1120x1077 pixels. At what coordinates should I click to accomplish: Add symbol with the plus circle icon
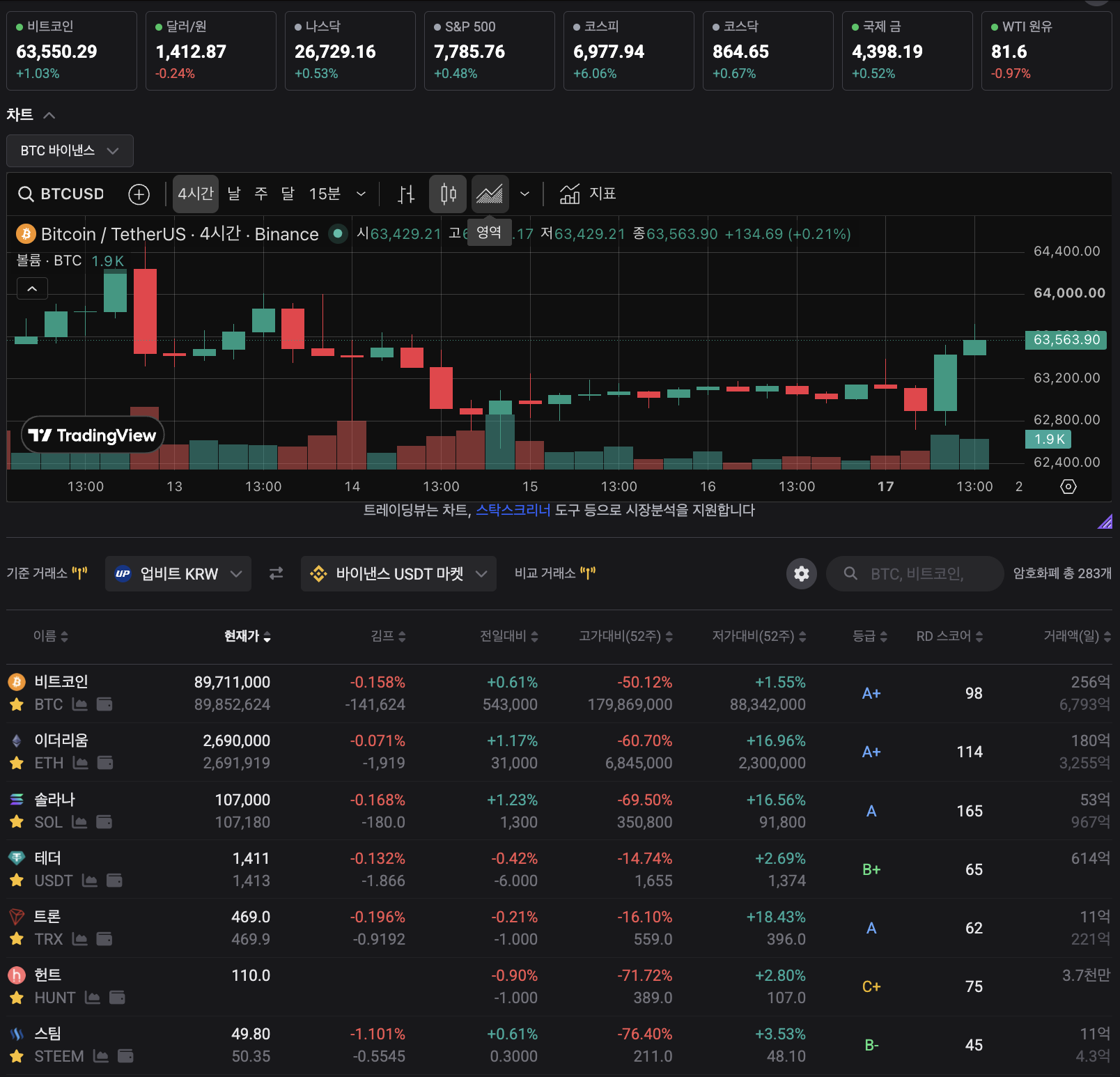click(x=139, y=194)
